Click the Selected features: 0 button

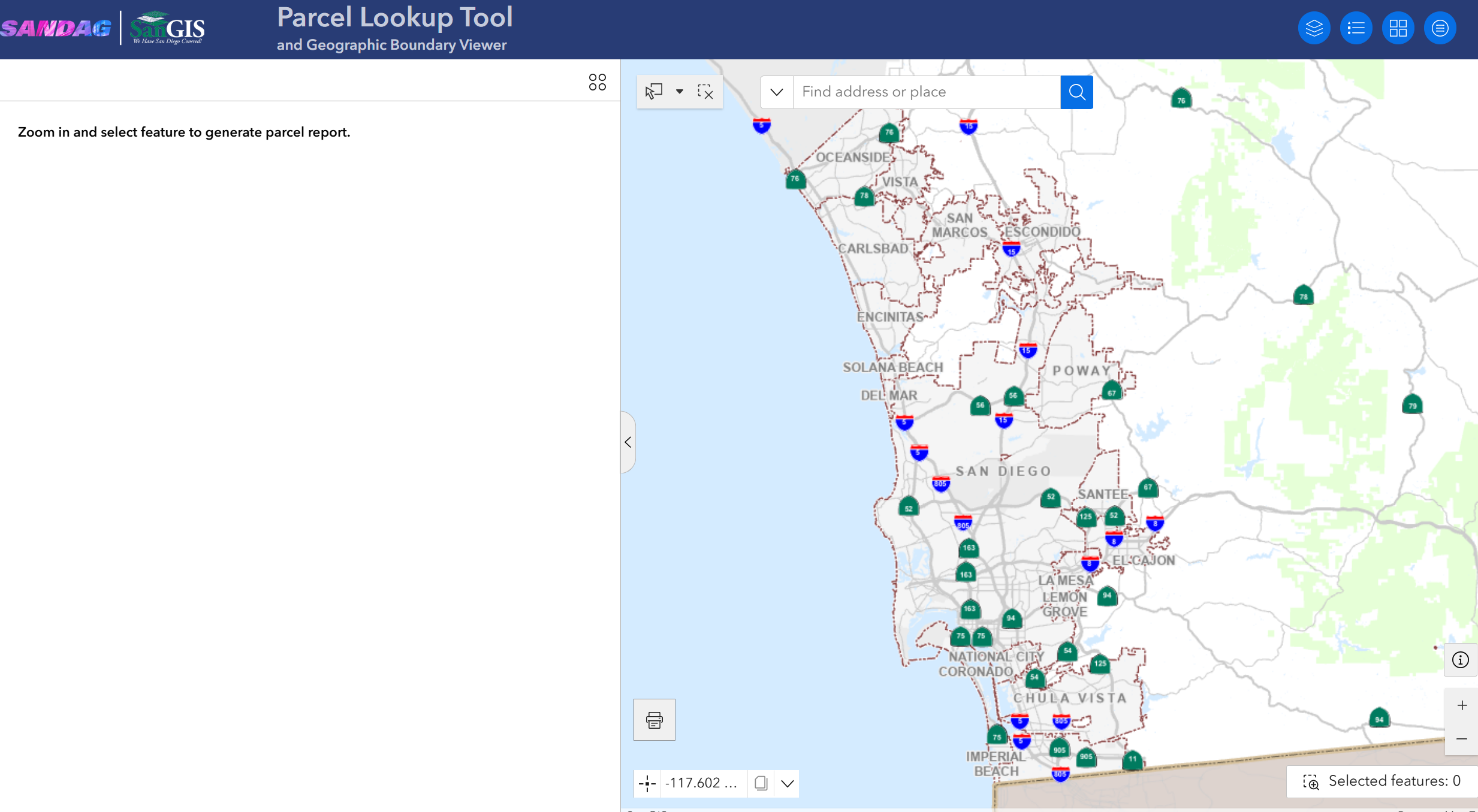(x=1382, y=781)
